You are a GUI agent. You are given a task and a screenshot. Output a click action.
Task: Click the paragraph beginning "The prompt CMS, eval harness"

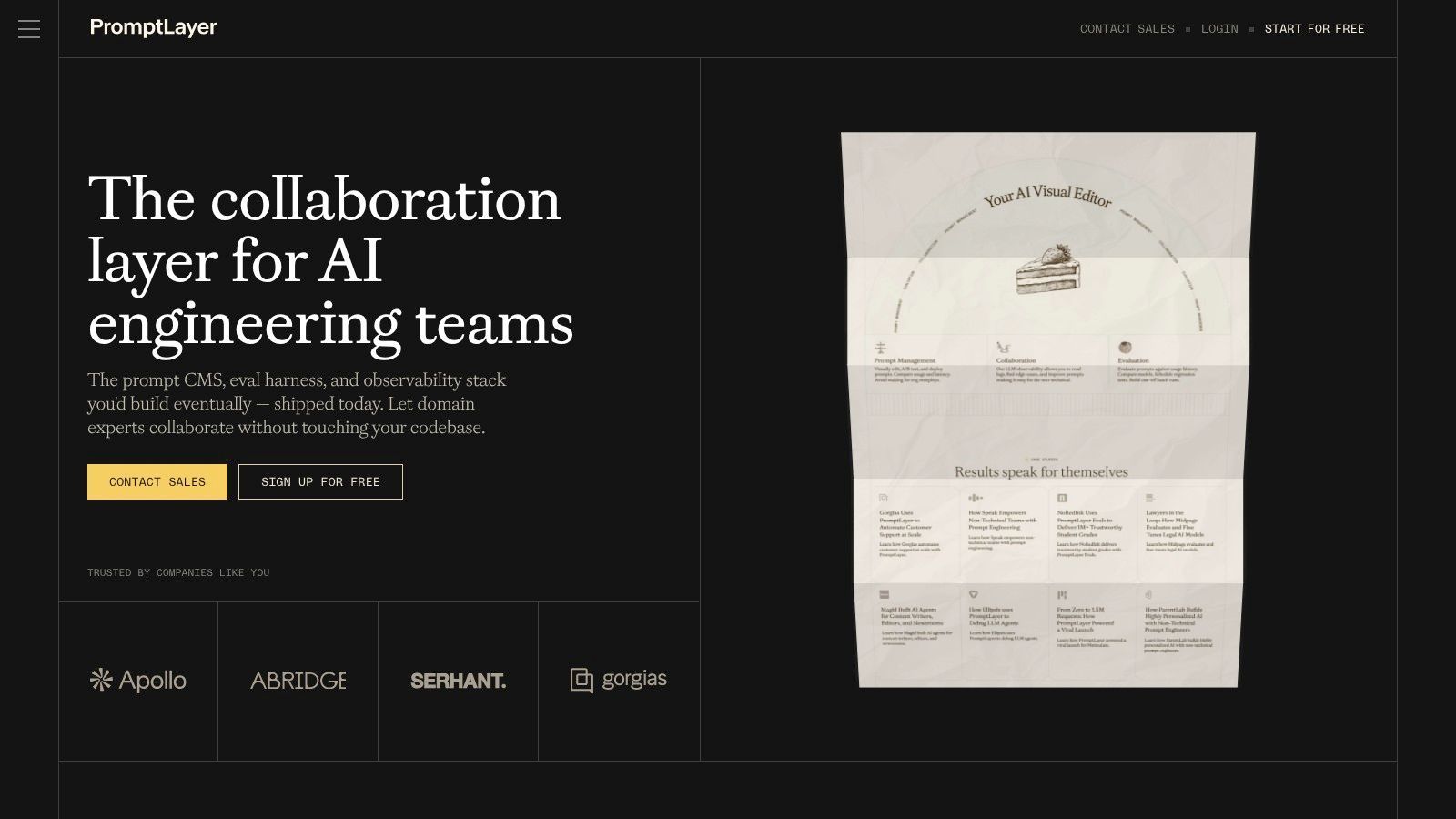[x=297, y=403]
